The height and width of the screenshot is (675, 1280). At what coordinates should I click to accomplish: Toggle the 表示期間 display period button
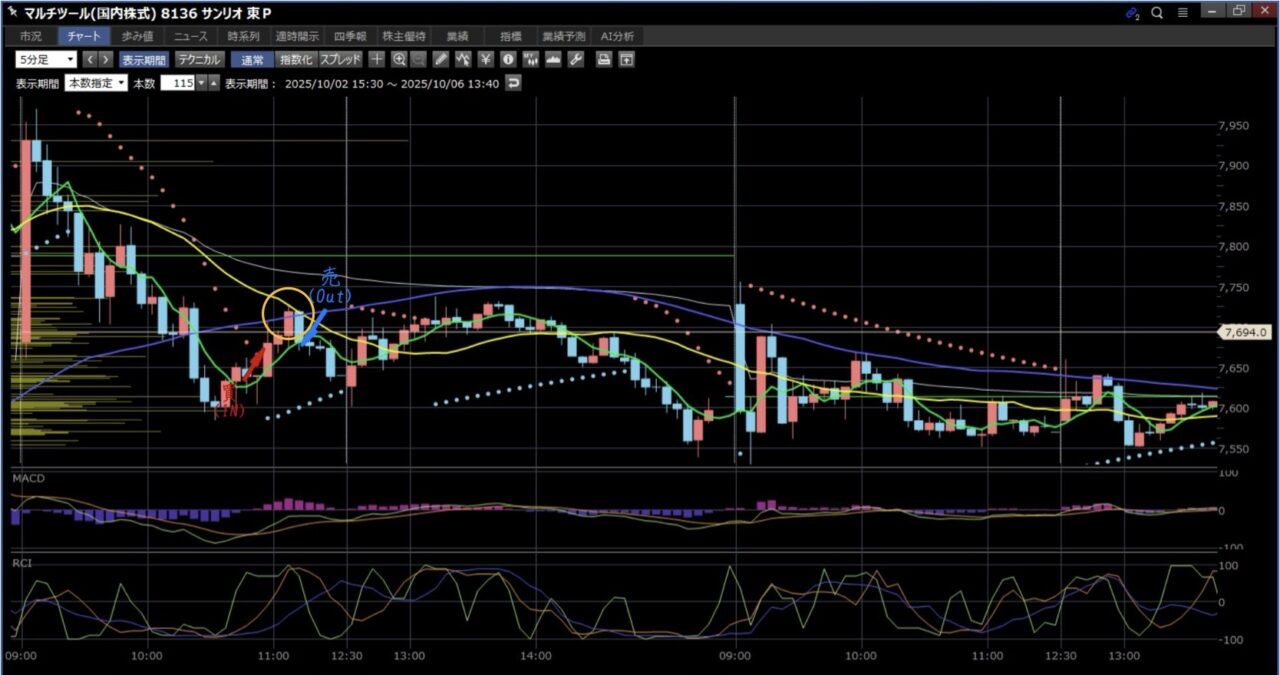(x=145, y=59)
